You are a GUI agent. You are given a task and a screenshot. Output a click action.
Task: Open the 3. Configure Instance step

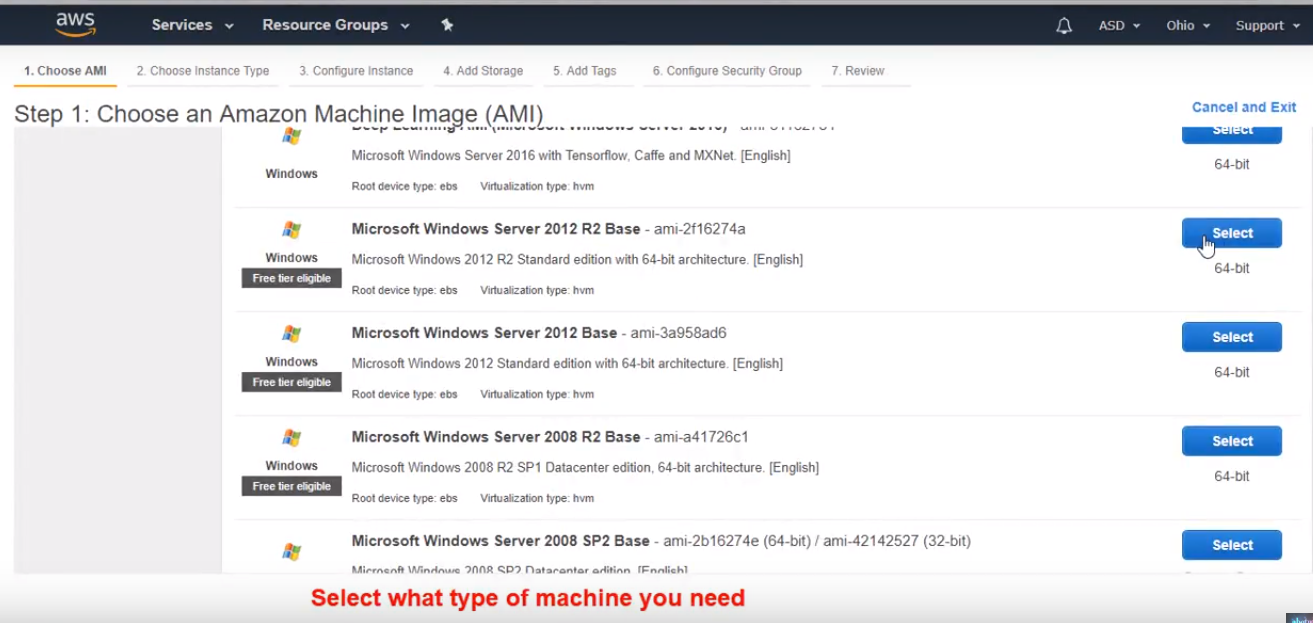point(356,71)
